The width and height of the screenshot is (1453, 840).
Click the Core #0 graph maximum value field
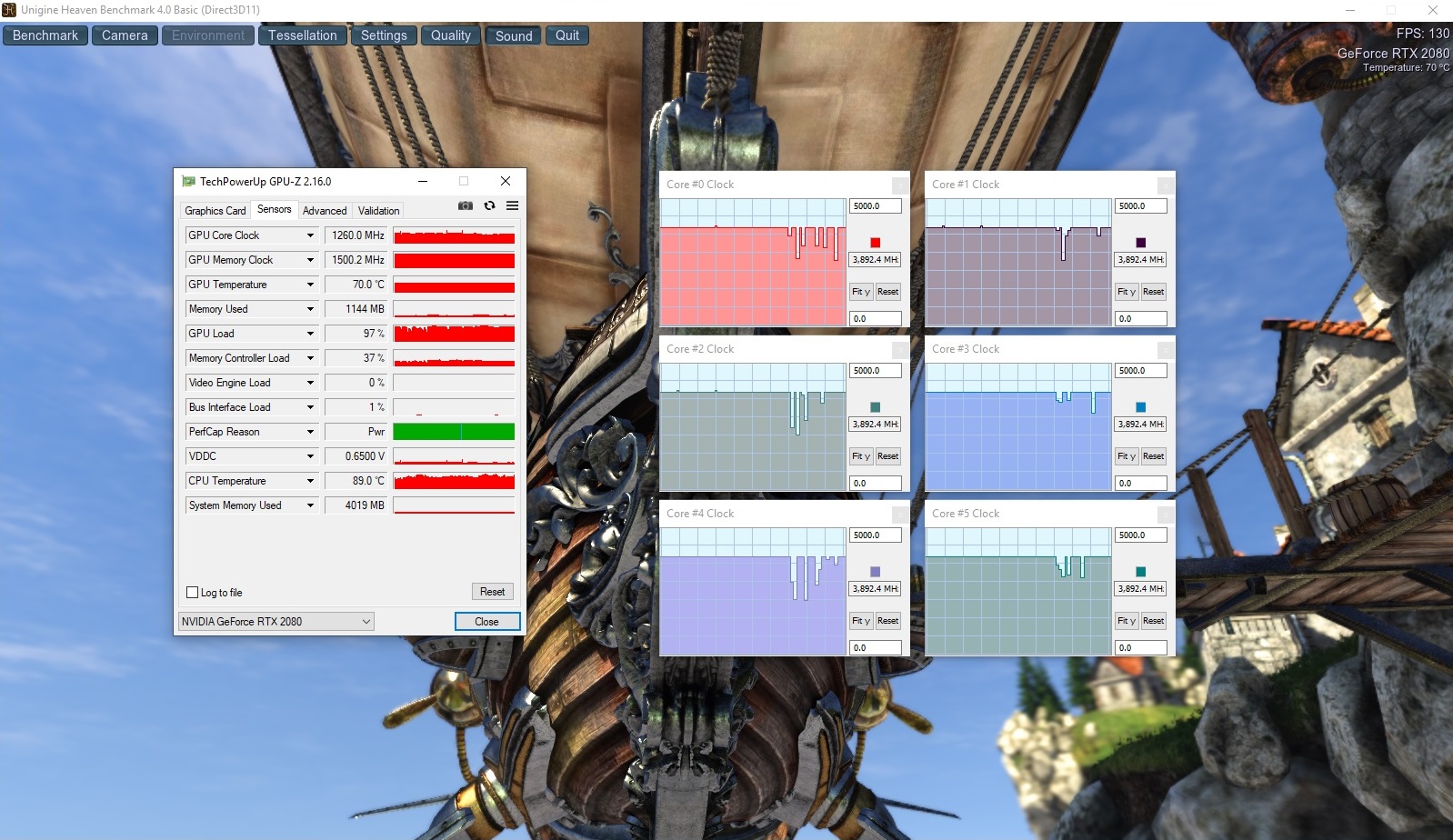[876, 206]
